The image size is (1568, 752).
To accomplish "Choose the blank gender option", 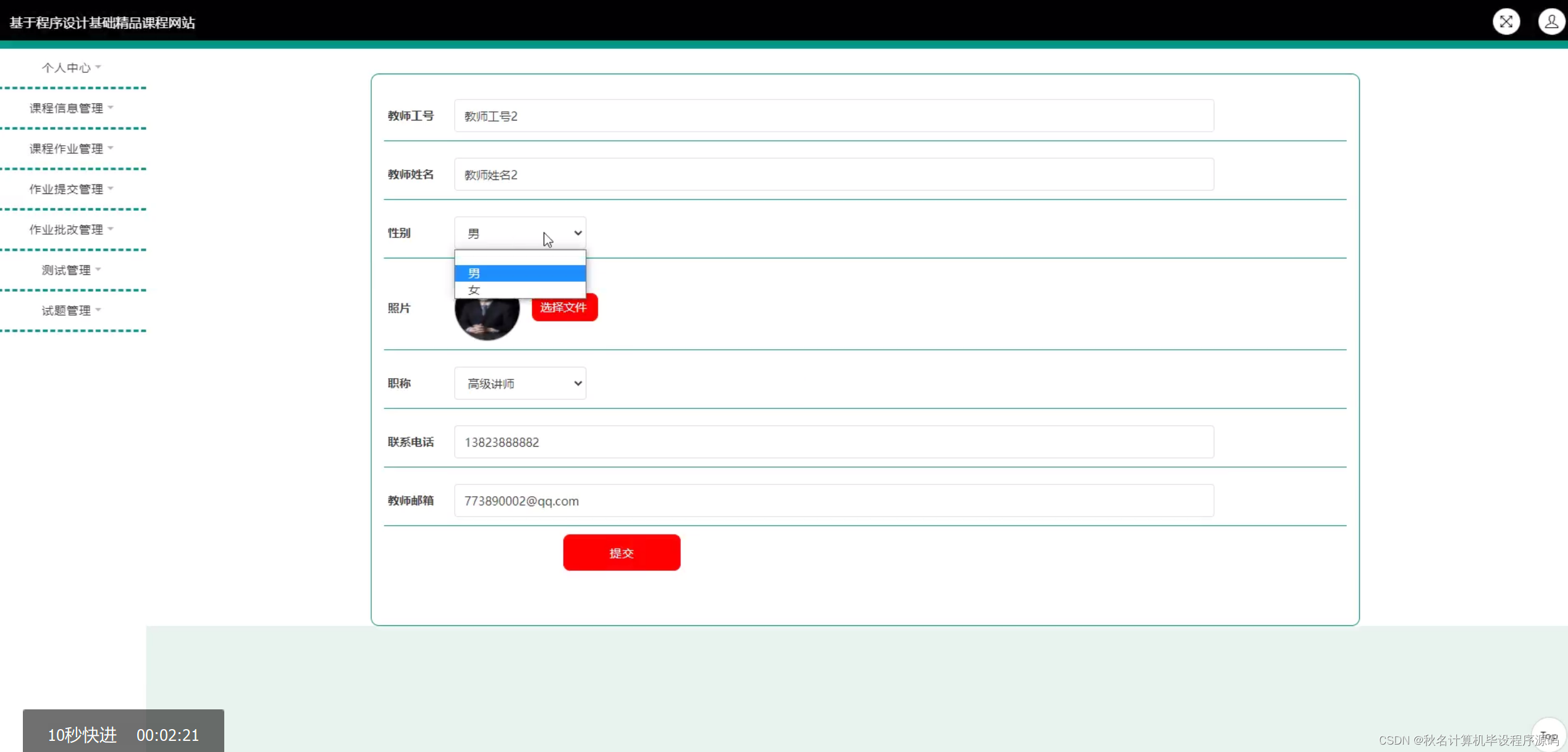I will pyautogui.click(x=520, y=258).
